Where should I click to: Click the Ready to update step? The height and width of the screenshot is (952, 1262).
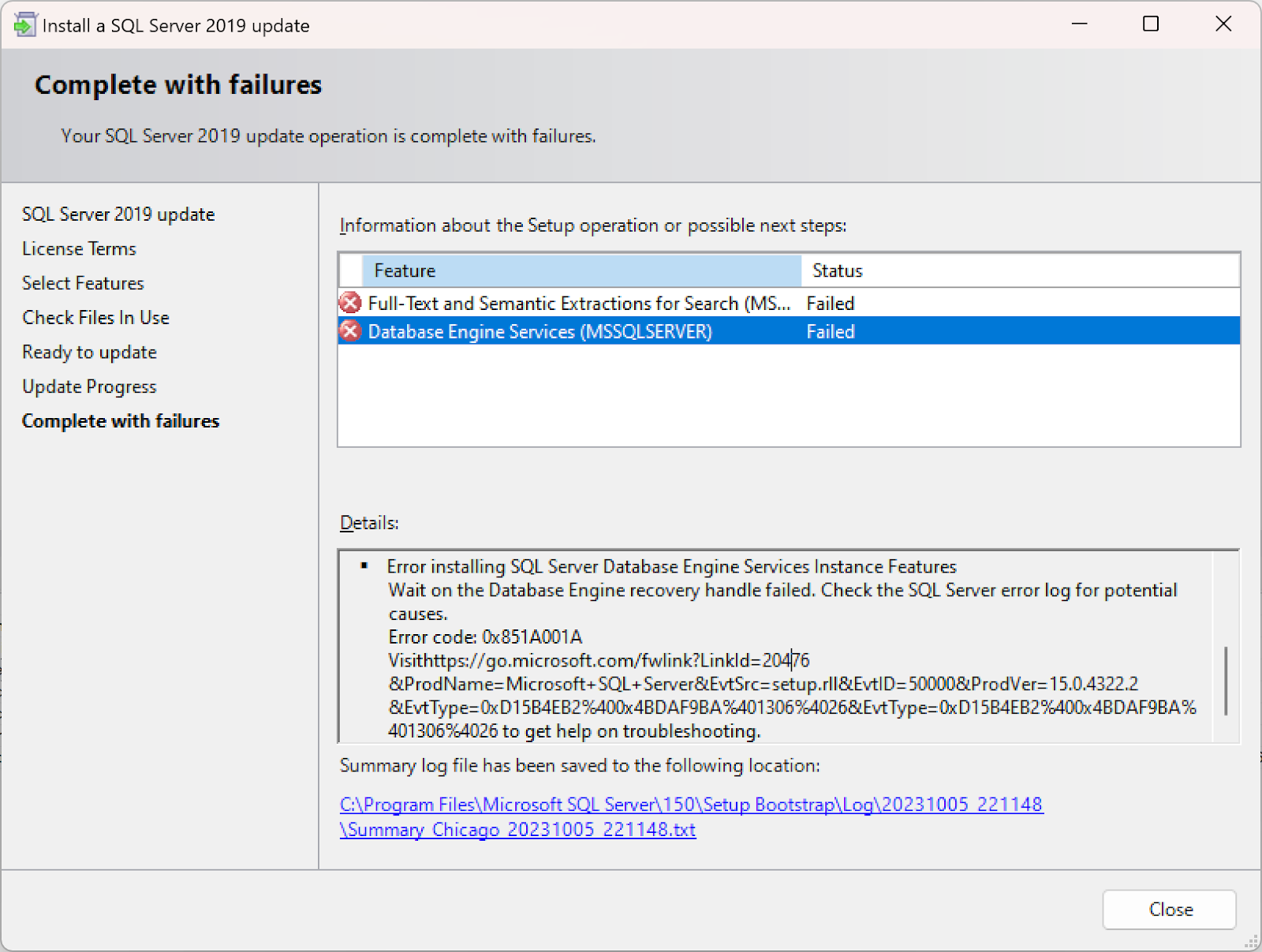coord(89,353)
